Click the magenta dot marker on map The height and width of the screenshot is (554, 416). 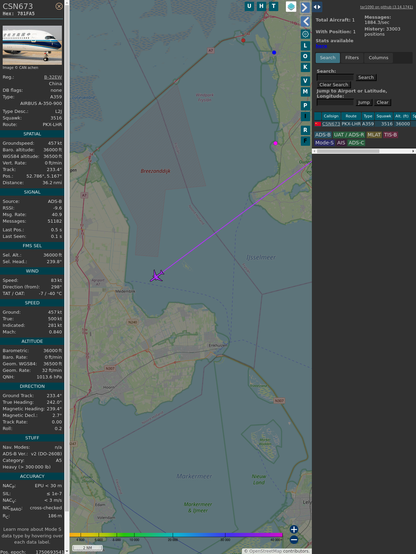pyautogui.click(x=275, y=143)
